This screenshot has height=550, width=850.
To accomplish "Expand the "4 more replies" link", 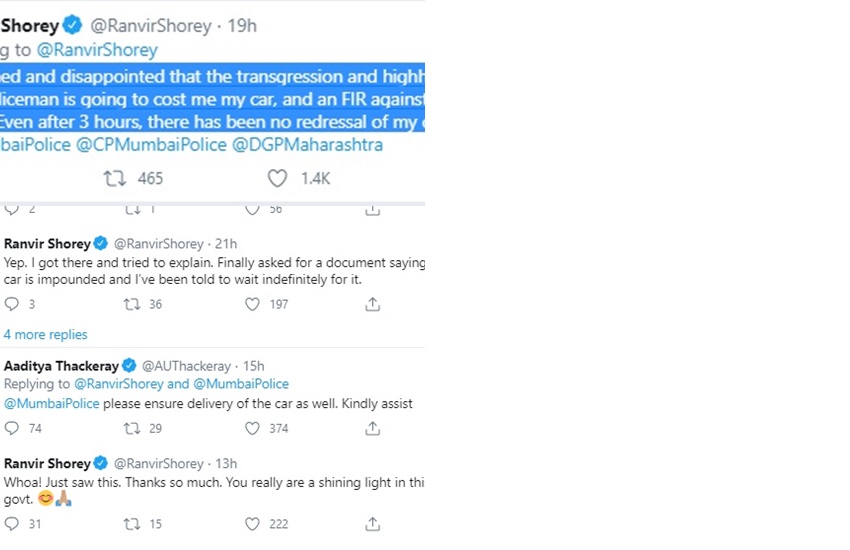I will (45, 335).
